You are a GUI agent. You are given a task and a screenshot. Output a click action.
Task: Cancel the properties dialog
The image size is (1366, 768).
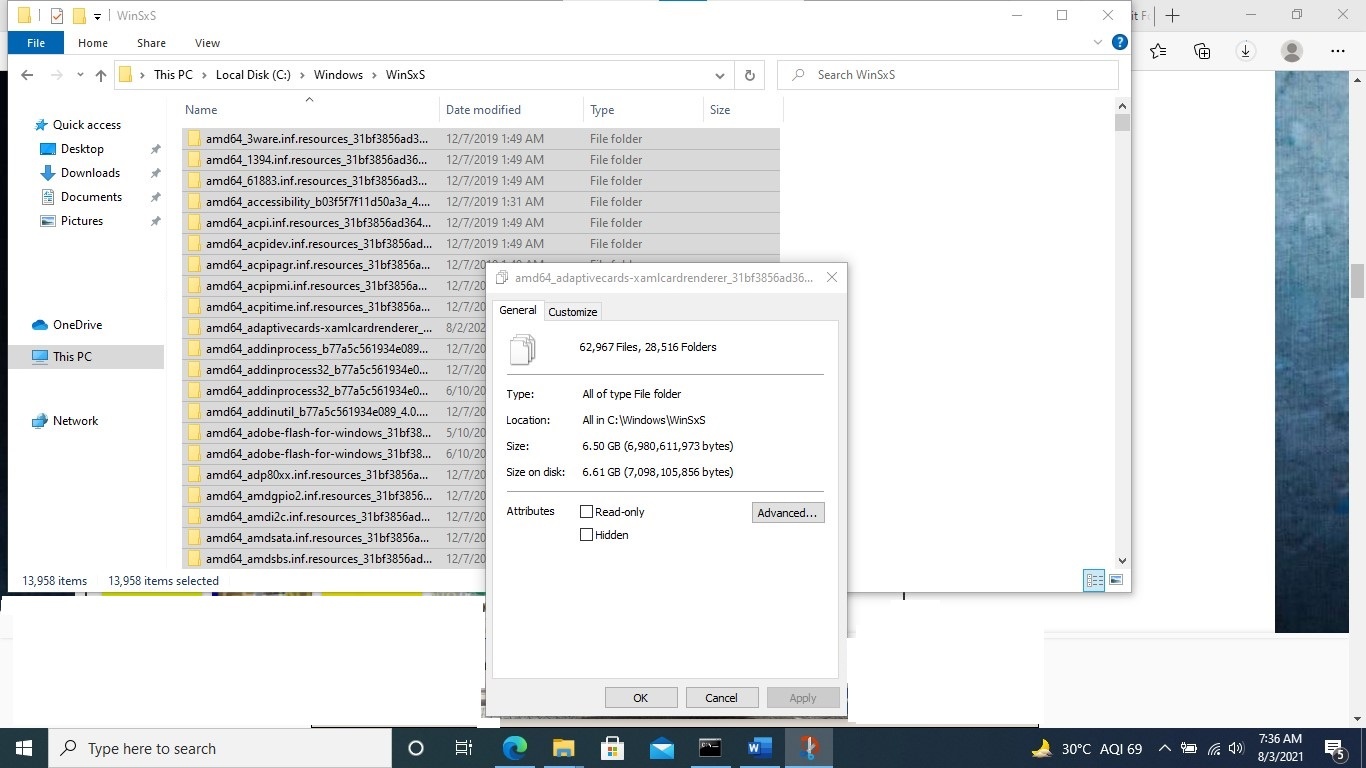coord(721,697)
